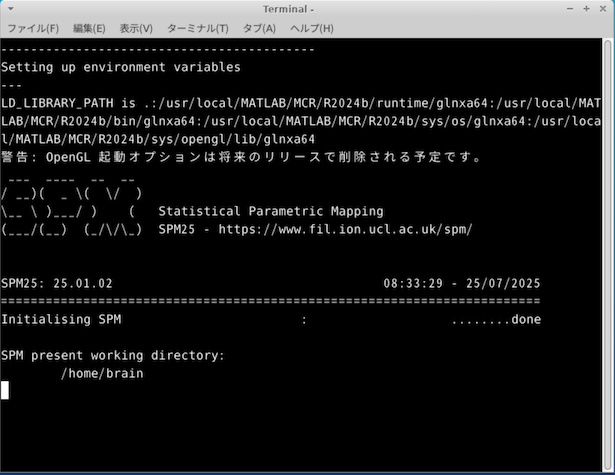Click 'Initialising SPM' text
Image resolution: width=615 pixels, height=475 pixels.
click(x=61, y=319)
